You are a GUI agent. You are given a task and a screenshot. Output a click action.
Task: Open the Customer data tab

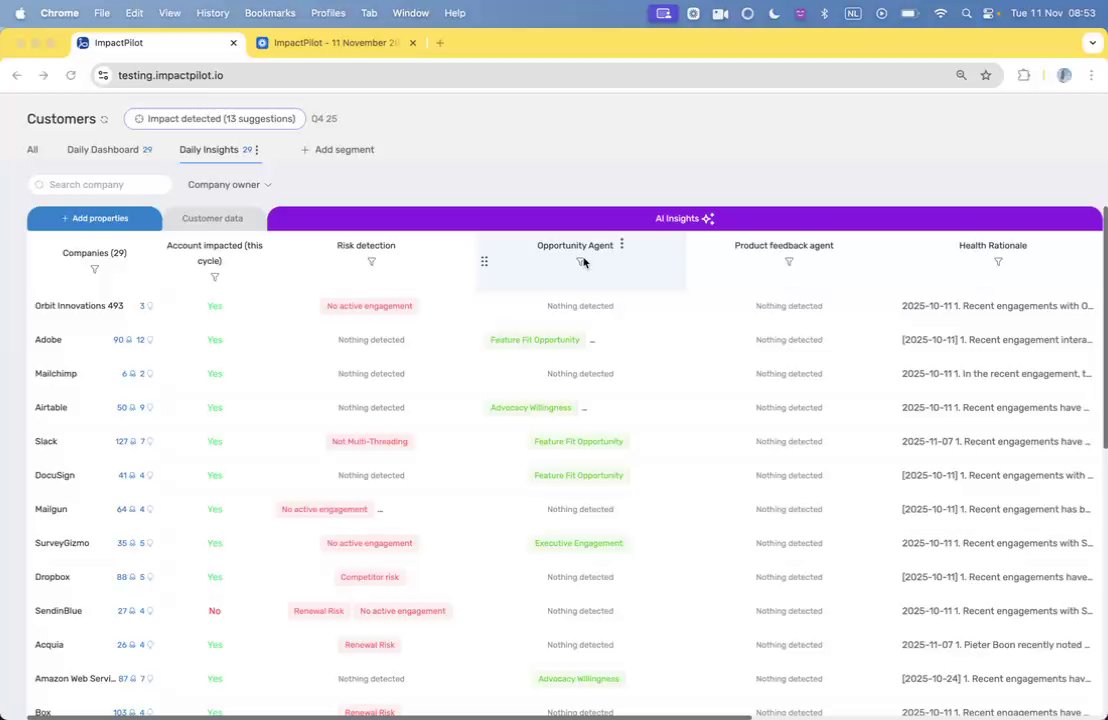[213, 218]
